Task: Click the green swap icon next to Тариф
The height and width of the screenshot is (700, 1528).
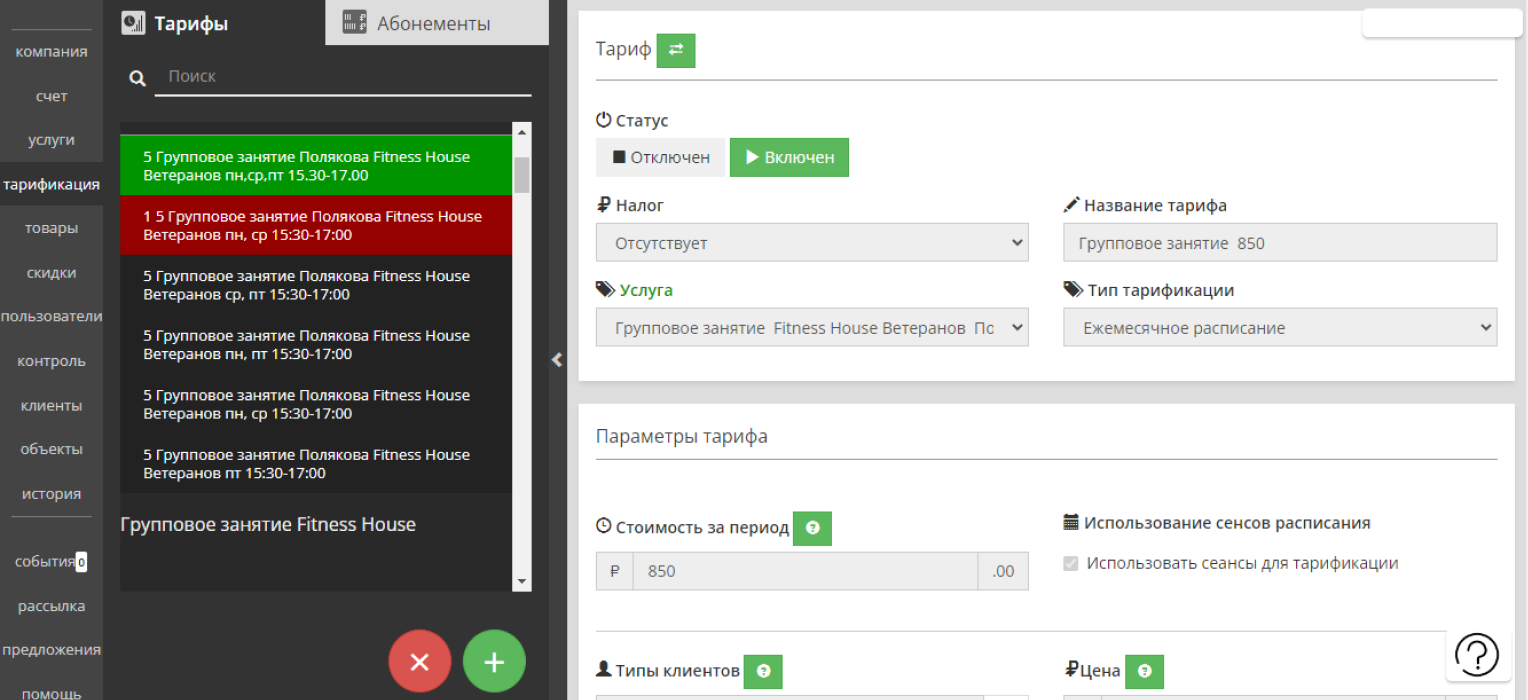Action: [x=676, y=50]
